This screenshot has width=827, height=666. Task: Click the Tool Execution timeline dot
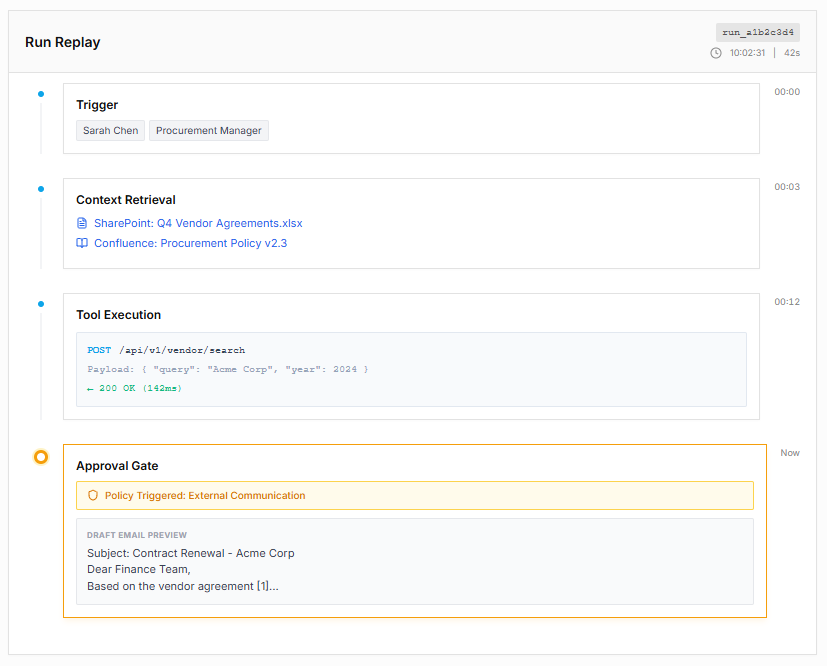[x=41, y=304]
